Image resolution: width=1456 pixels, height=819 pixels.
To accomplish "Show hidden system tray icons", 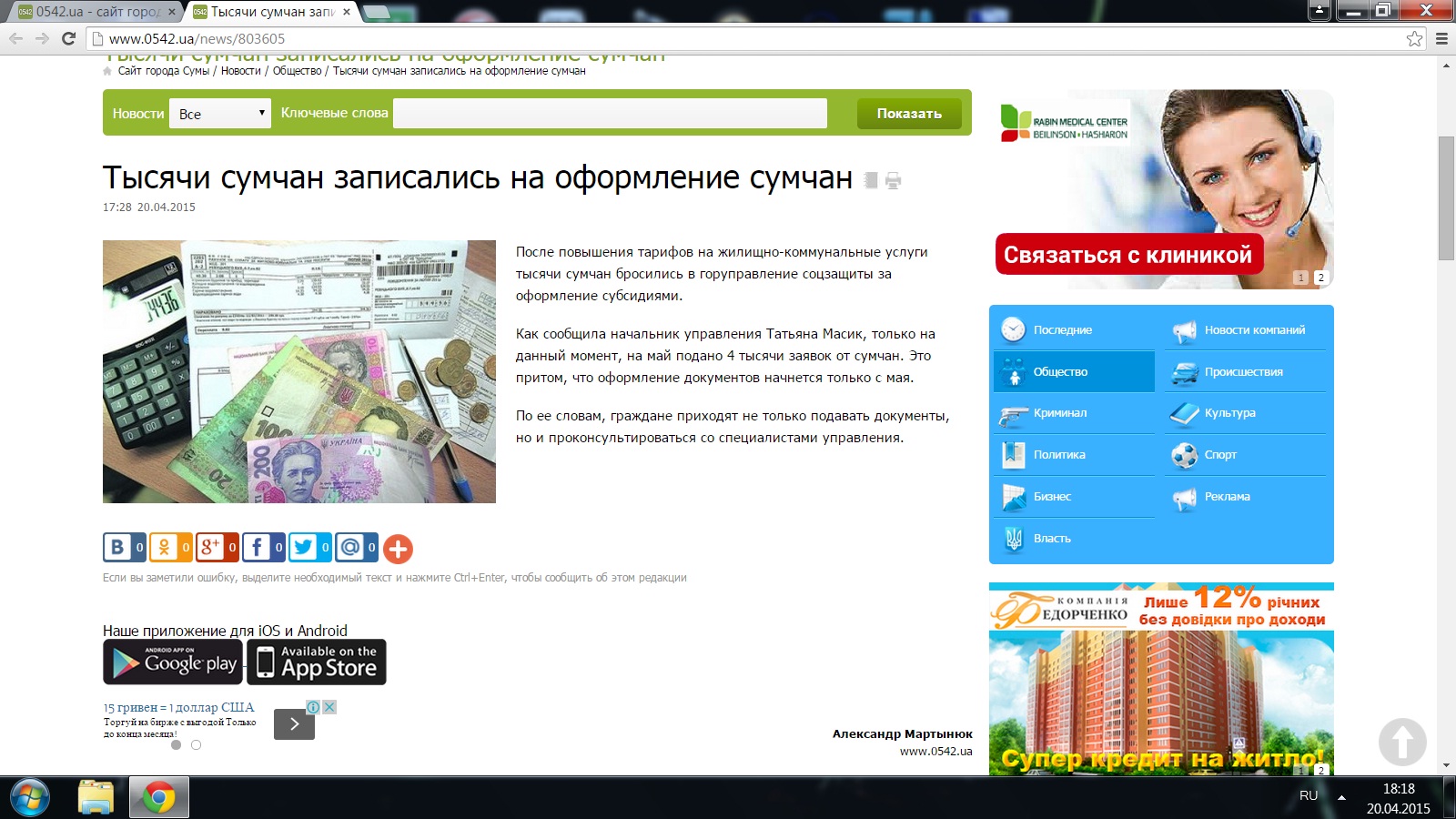I will (1341, 796).
